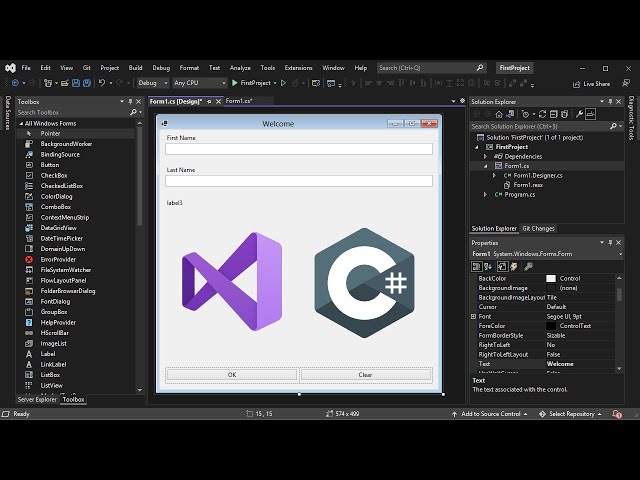
Task: Click Sync/Refresh icon in Solution Explorer toolbar
Action: coord(542,114)
